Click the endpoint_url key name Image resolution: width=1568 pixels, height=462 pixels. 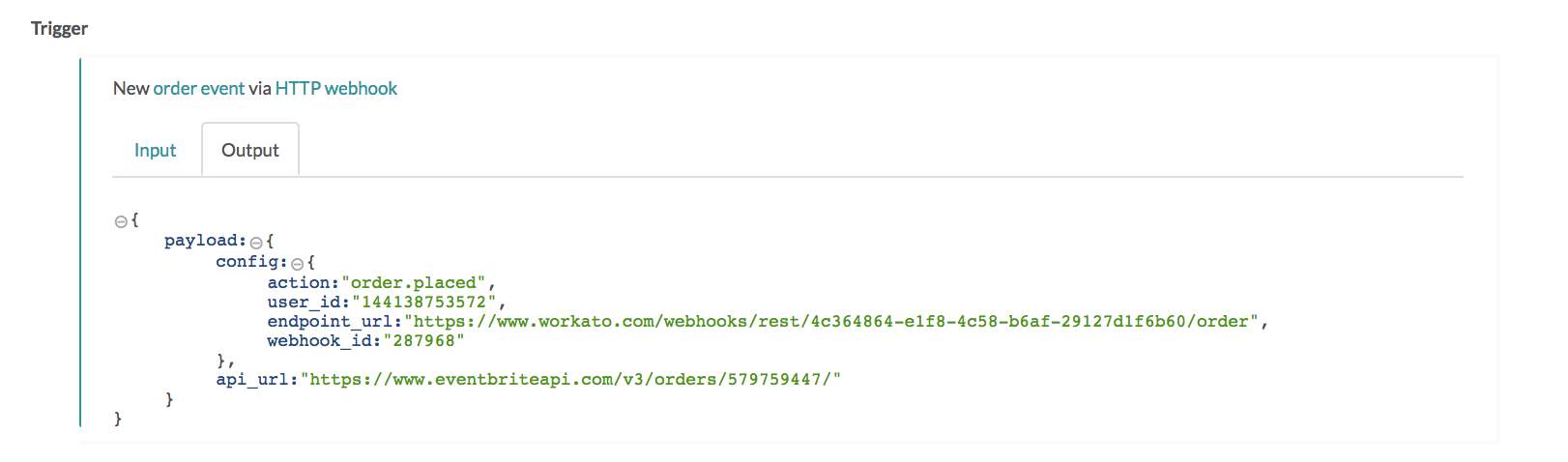pyautogui.click(x=331, y=321)
